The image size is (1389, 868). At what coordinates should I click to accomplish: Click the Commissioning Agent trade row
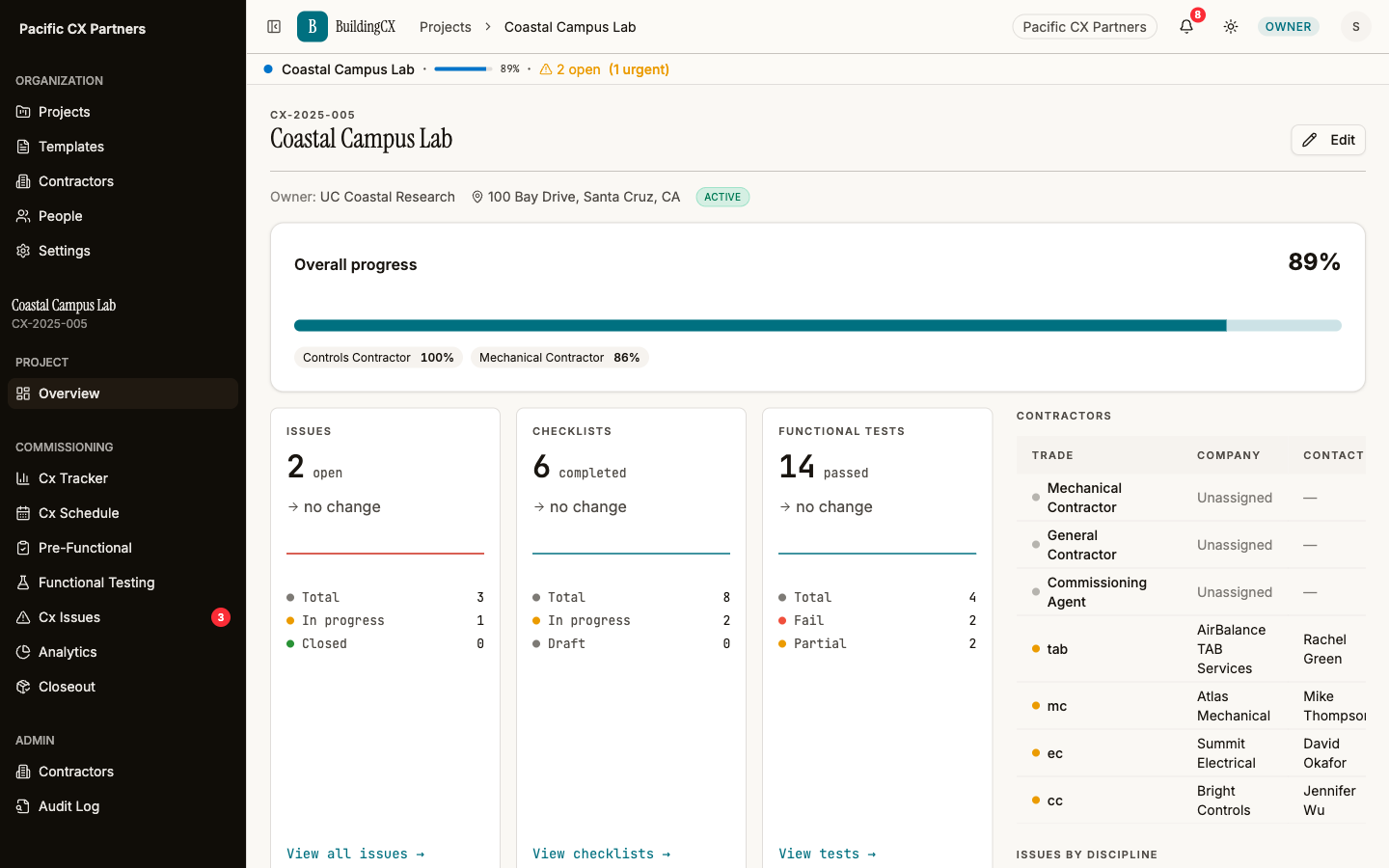[1191, 592]
